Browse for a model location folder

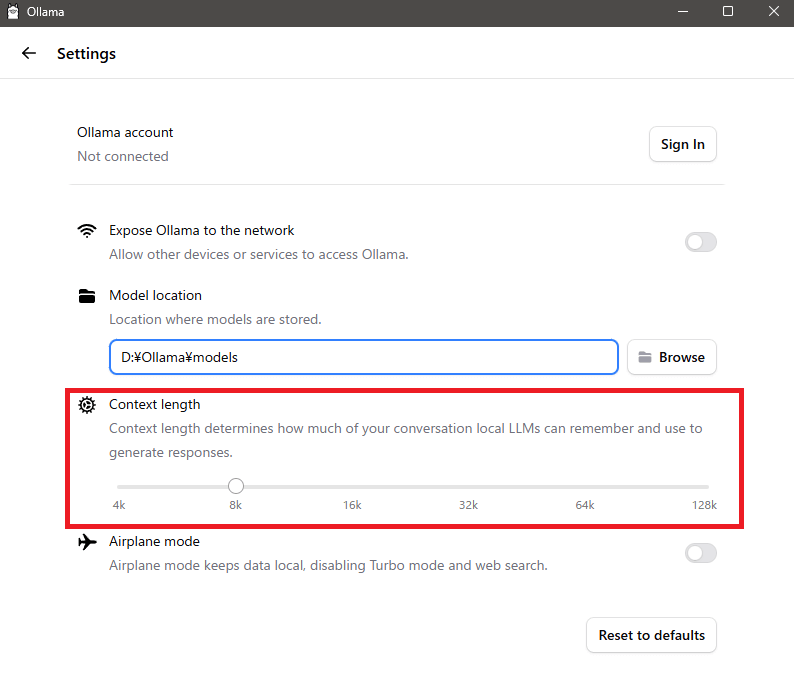[671, 357]
